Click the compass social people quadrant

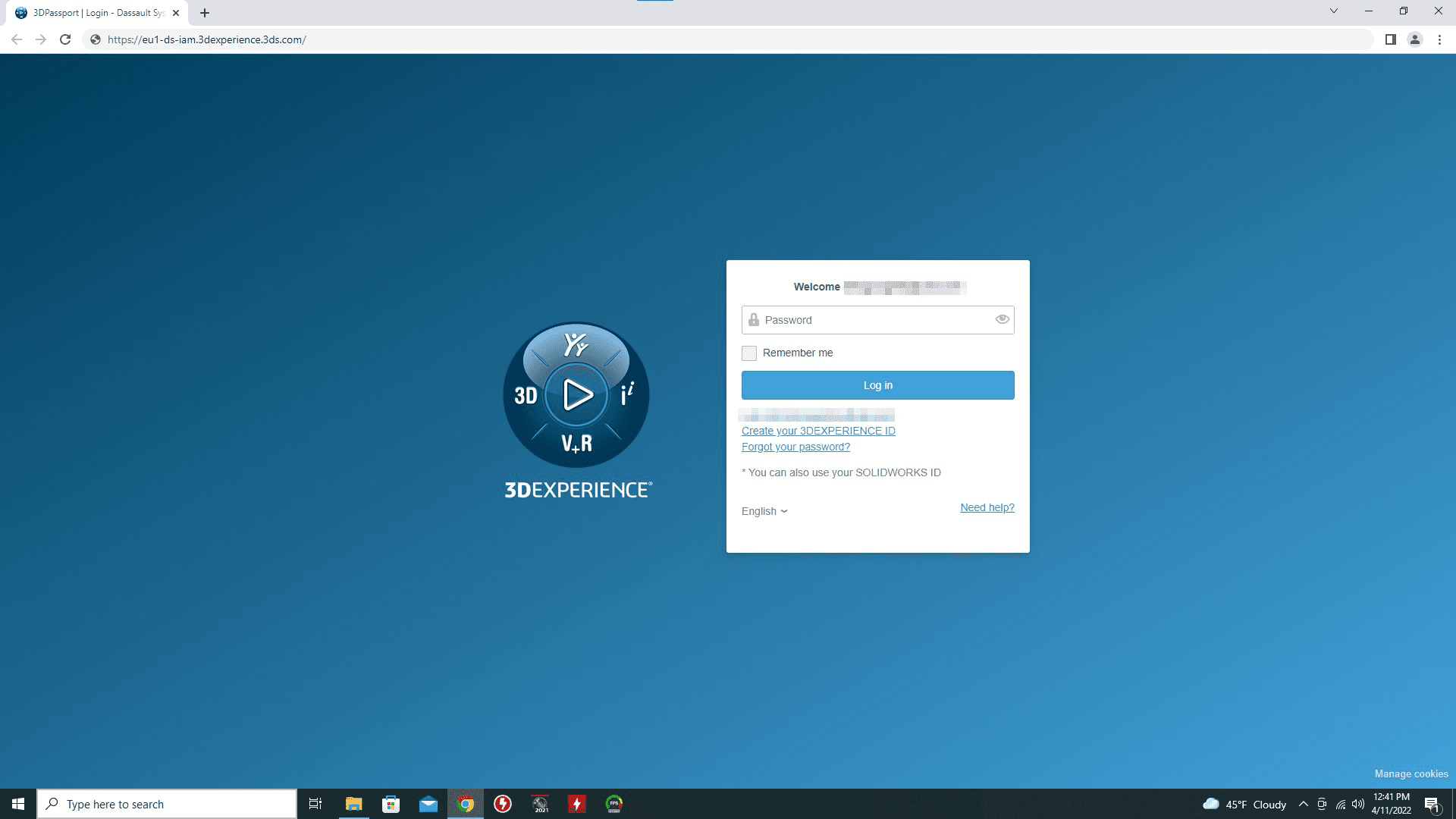tap(576, 345)
